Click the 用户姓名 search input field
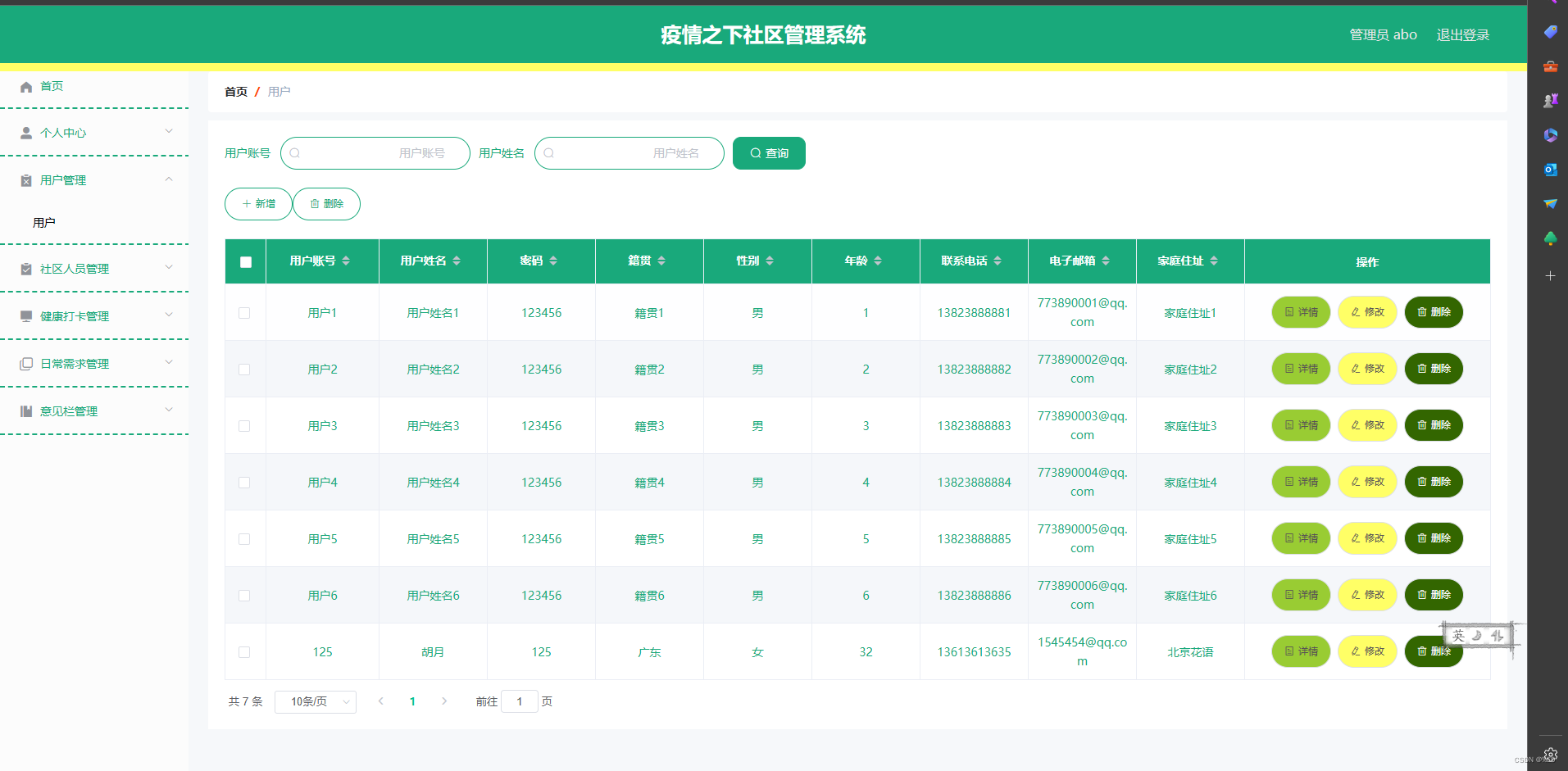 pos(629,153)
